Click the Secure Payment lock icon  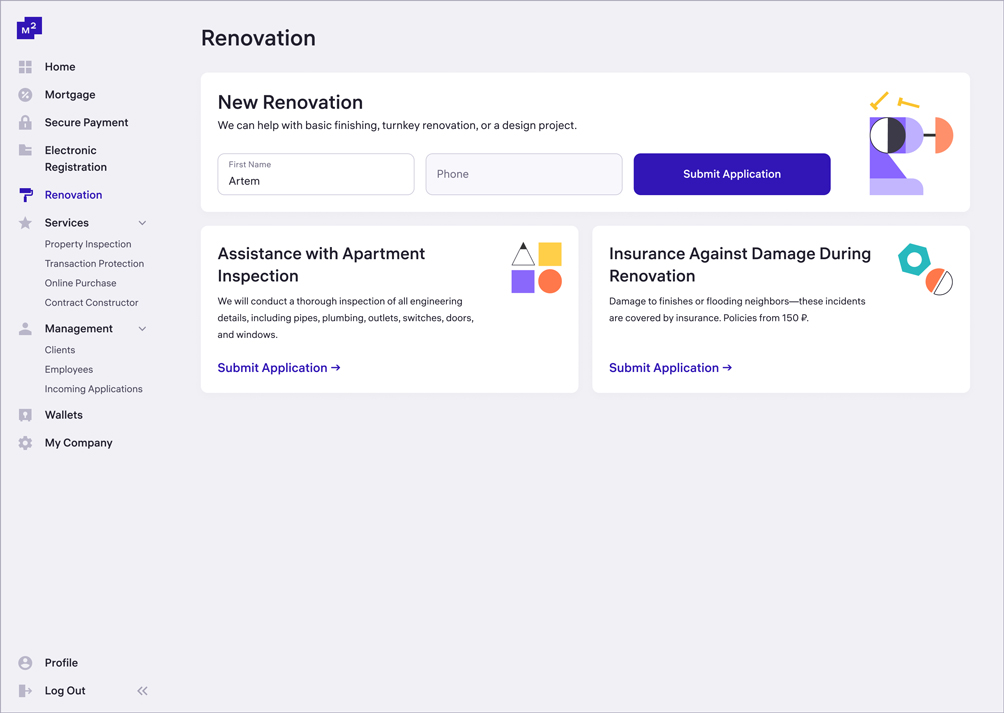[x=25, y=123]
